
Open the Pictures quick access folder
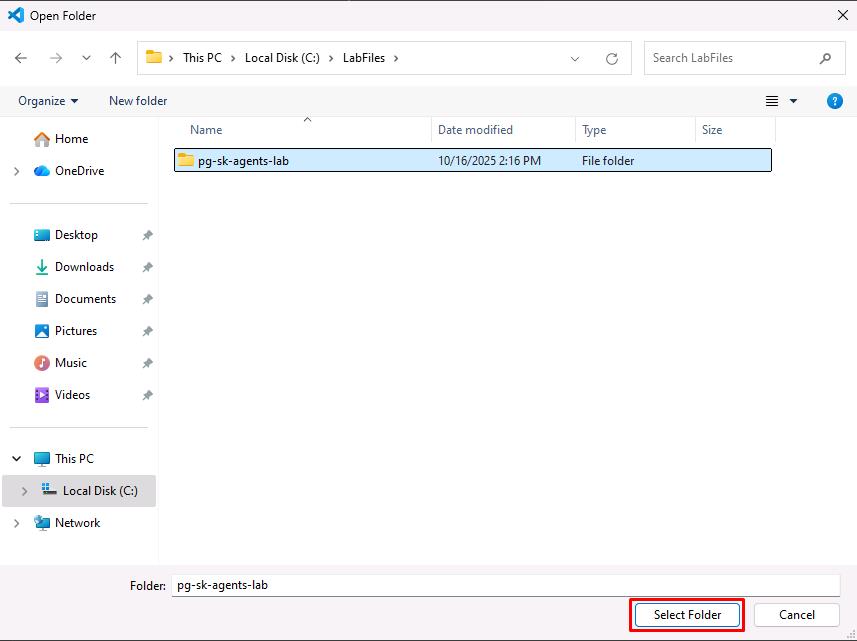(x=76, y=331)
